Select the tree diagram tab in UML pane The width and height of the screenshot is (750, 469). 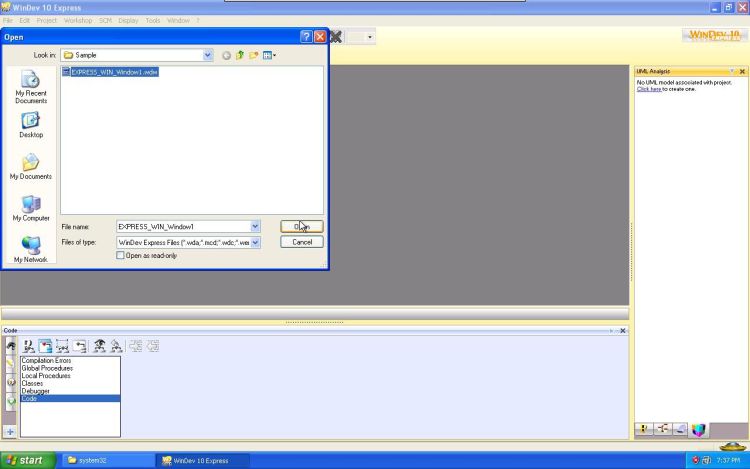[x=662, y=429]
